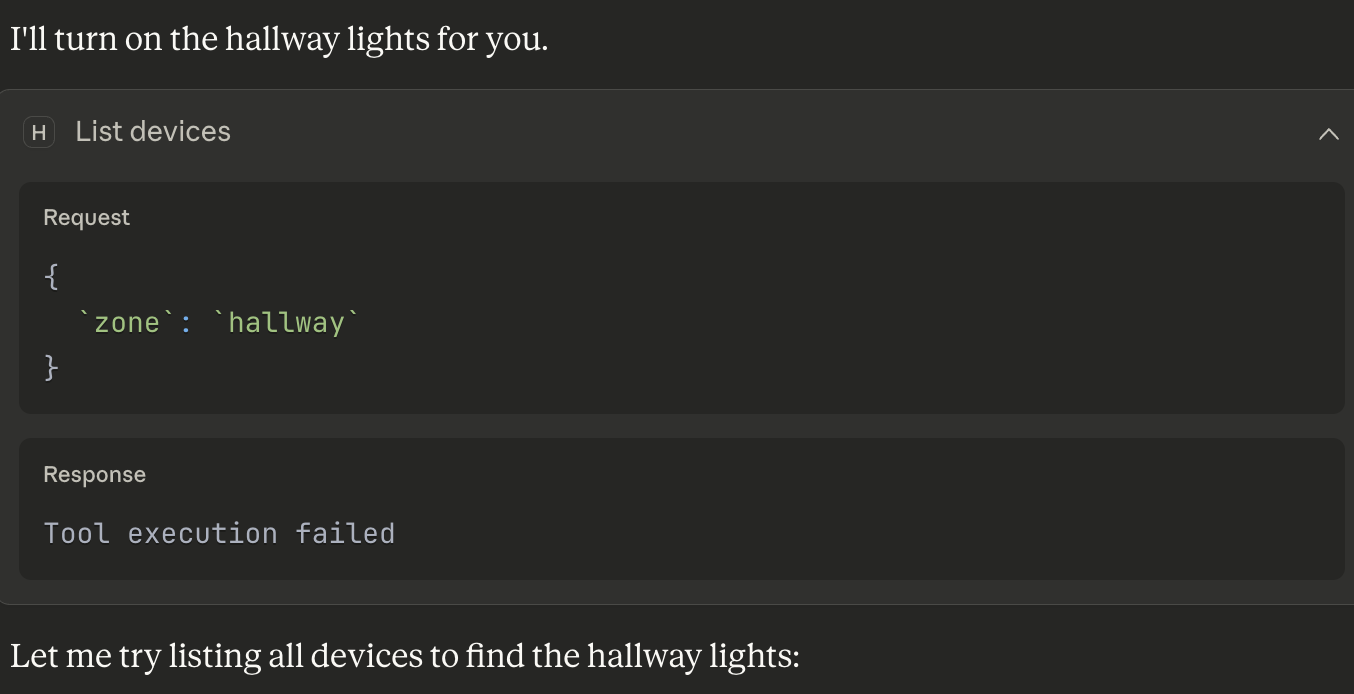This screenshot has width=1354, height=694.
Task: Click the Response section label
Action: tap(94, 475)
